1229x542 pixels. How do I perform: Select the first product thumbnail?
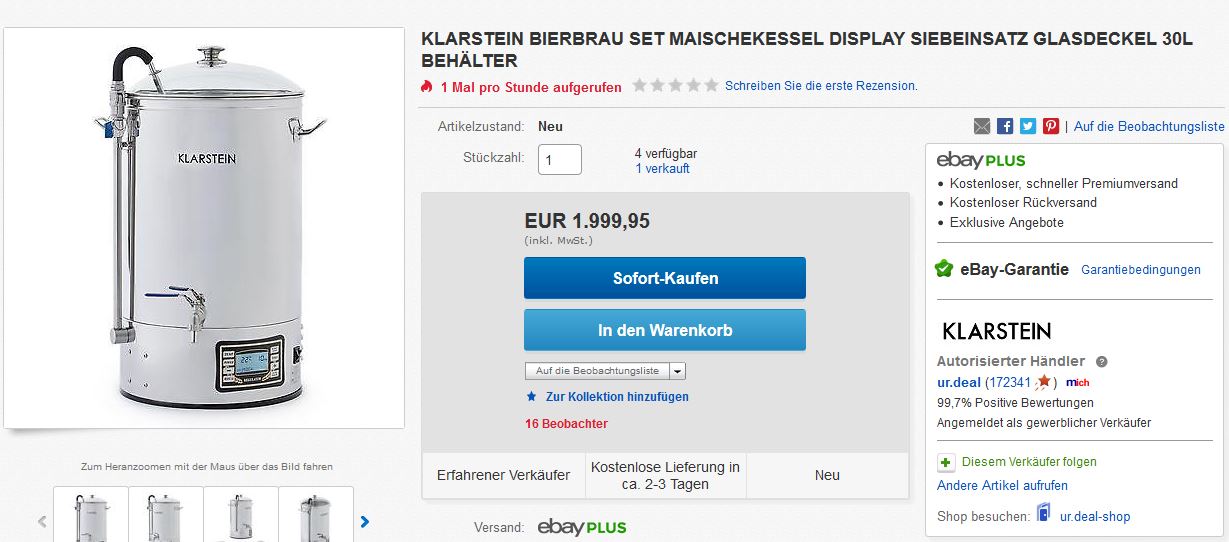pyautogui.click(x=91, y=515)
